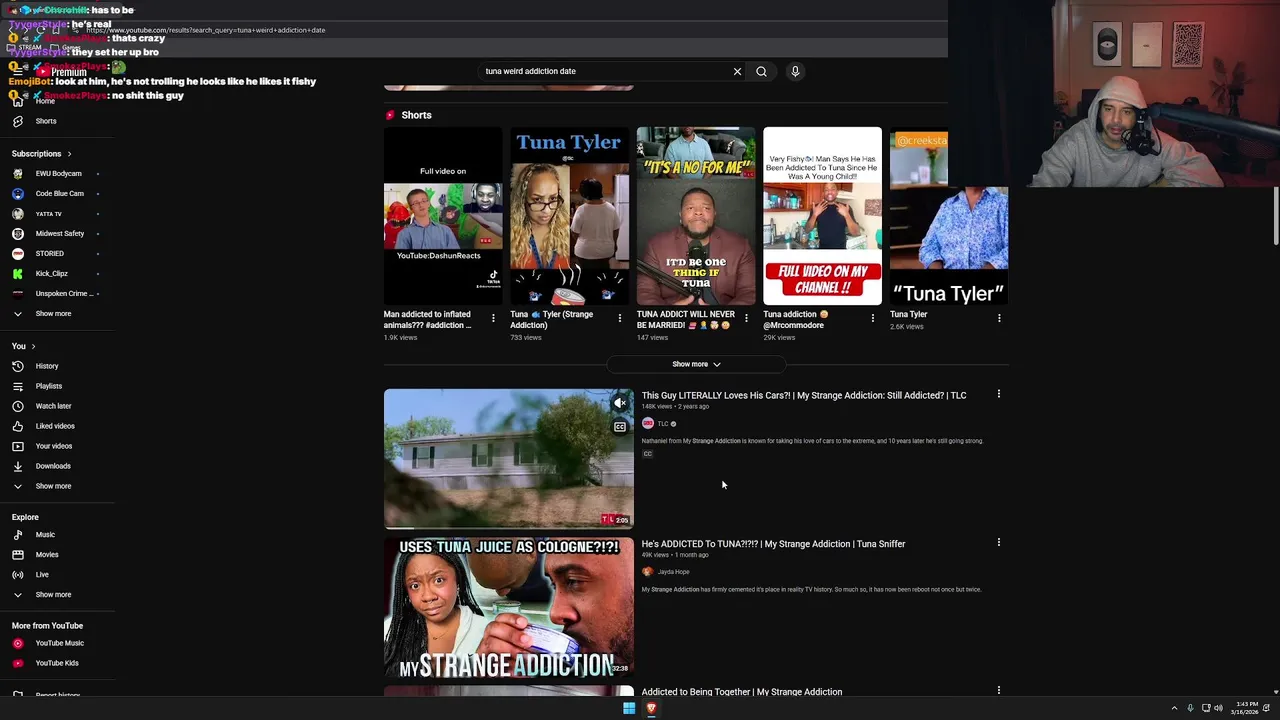This screenshot has height=720, width=1280.
Task: Click the TLC channel name
Action: point(663,424)
